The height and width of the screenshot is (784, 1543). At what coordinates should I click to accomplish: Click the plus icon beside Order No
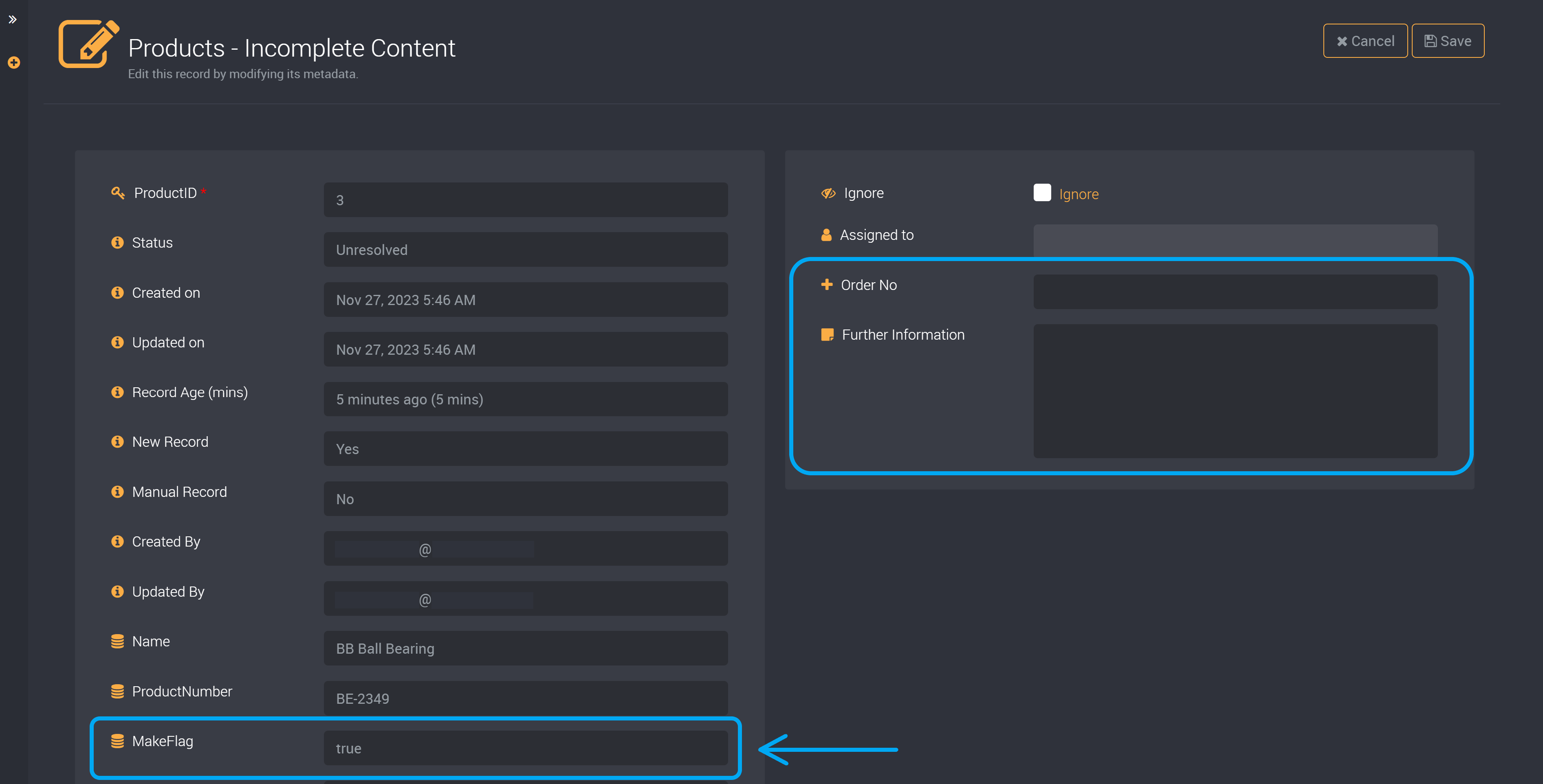tap(827, 285)
